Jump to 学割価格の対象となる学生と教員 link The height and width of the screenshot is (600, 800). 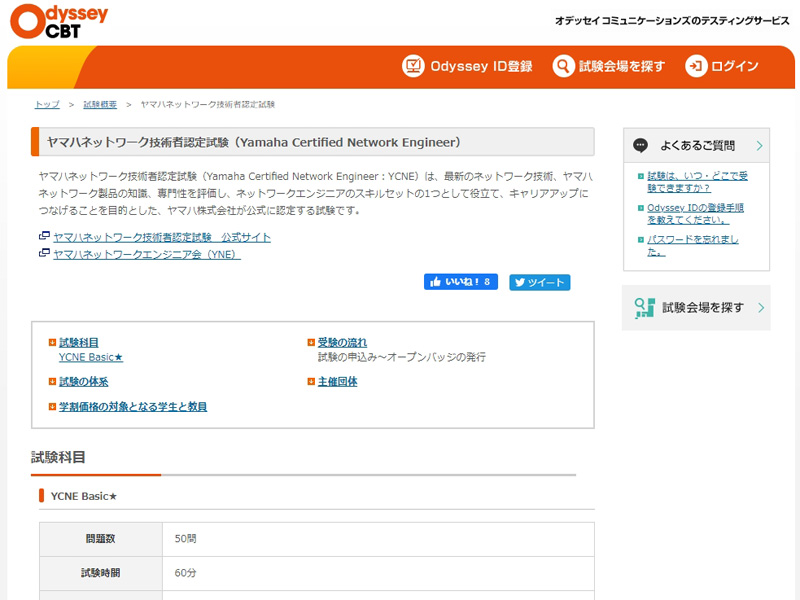tap(133, 407)
